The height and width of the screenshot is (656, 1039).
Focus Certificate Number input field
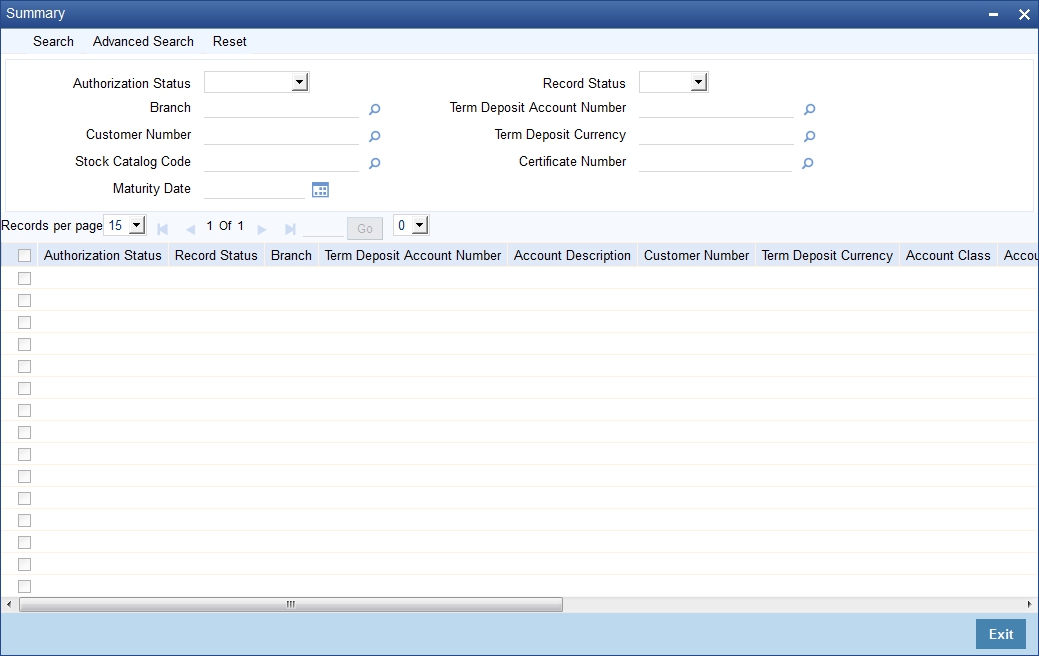click(716, 162)
